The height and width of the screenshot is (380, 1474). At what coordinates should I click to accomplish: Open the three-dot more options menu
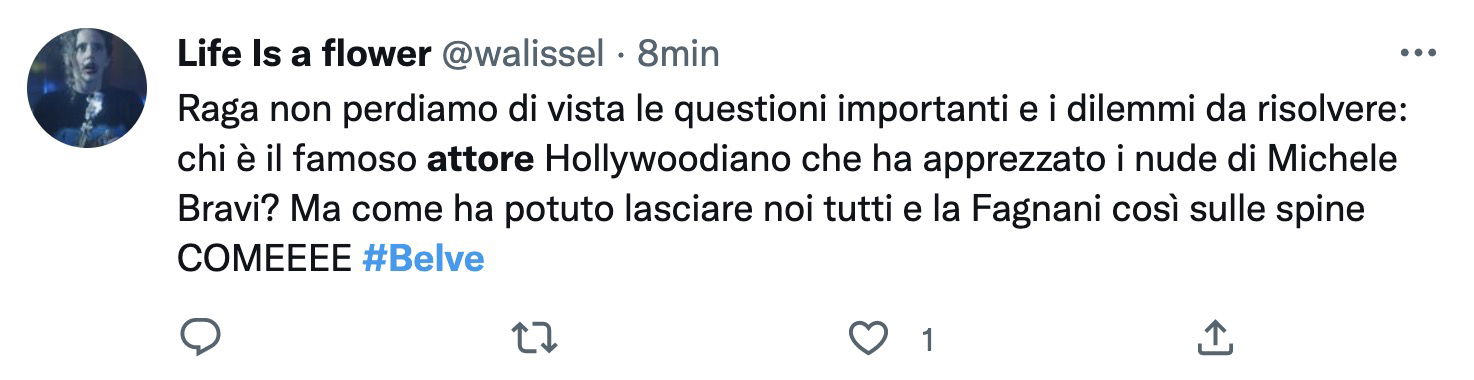[1417, 54]
